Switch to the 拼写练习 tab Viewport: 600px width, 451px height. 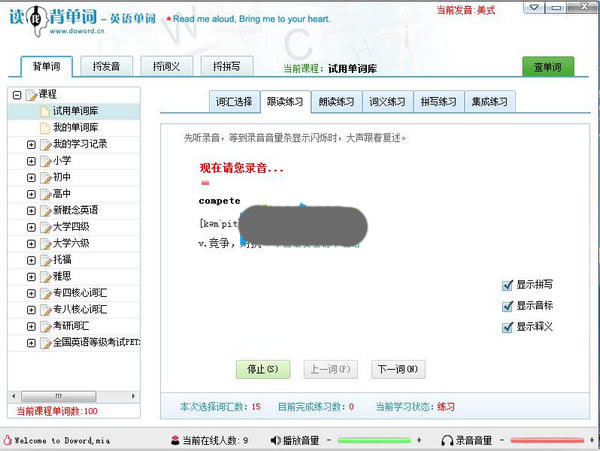pos(437,101)
